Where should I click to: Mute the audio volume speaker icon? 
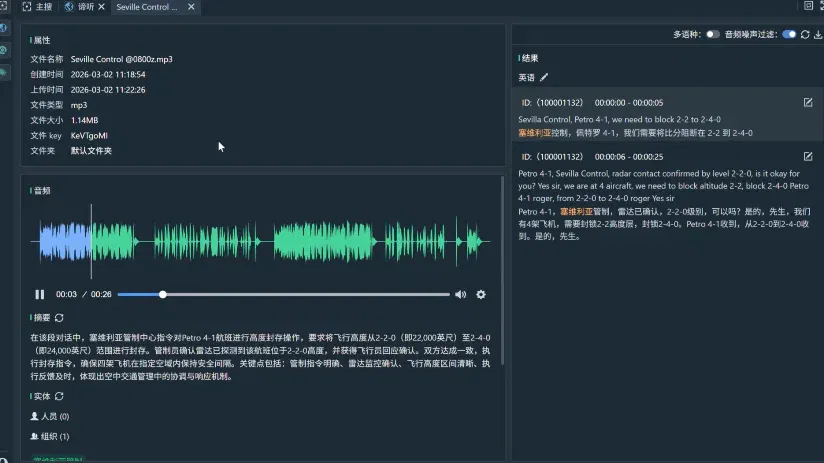[x=460, y=294]
